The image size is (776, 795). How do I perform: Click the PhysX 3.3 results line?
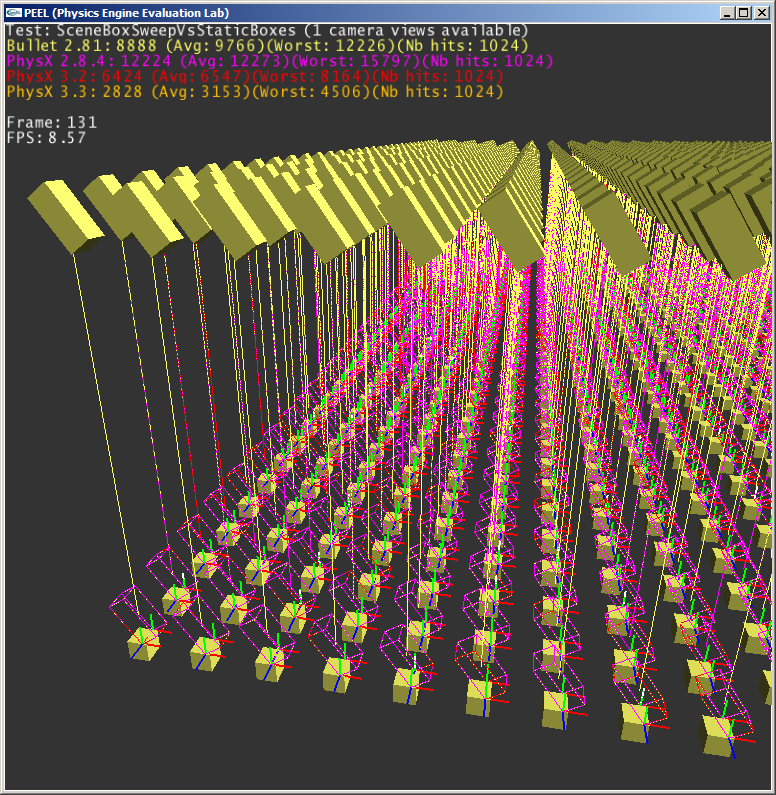(x=255, y=92)
